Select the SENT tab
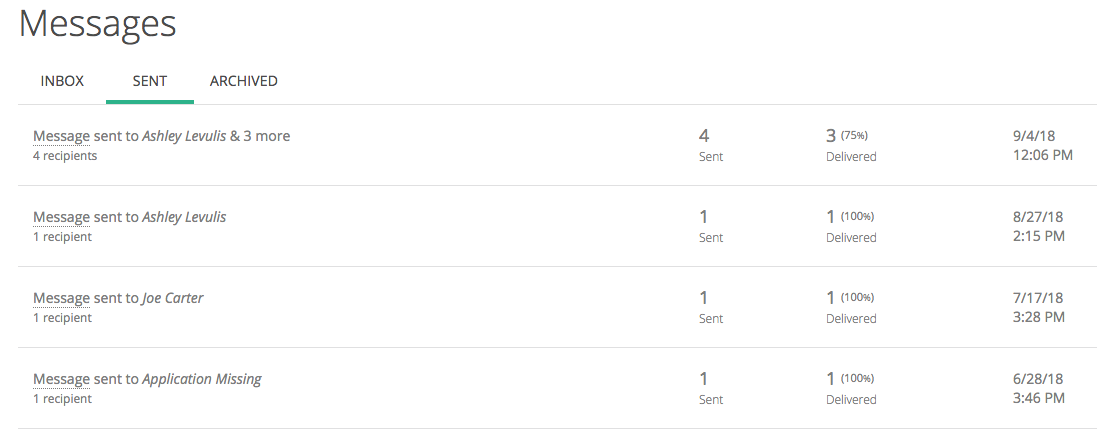This screenshot has width=1097, height=430. click(150, 81)
